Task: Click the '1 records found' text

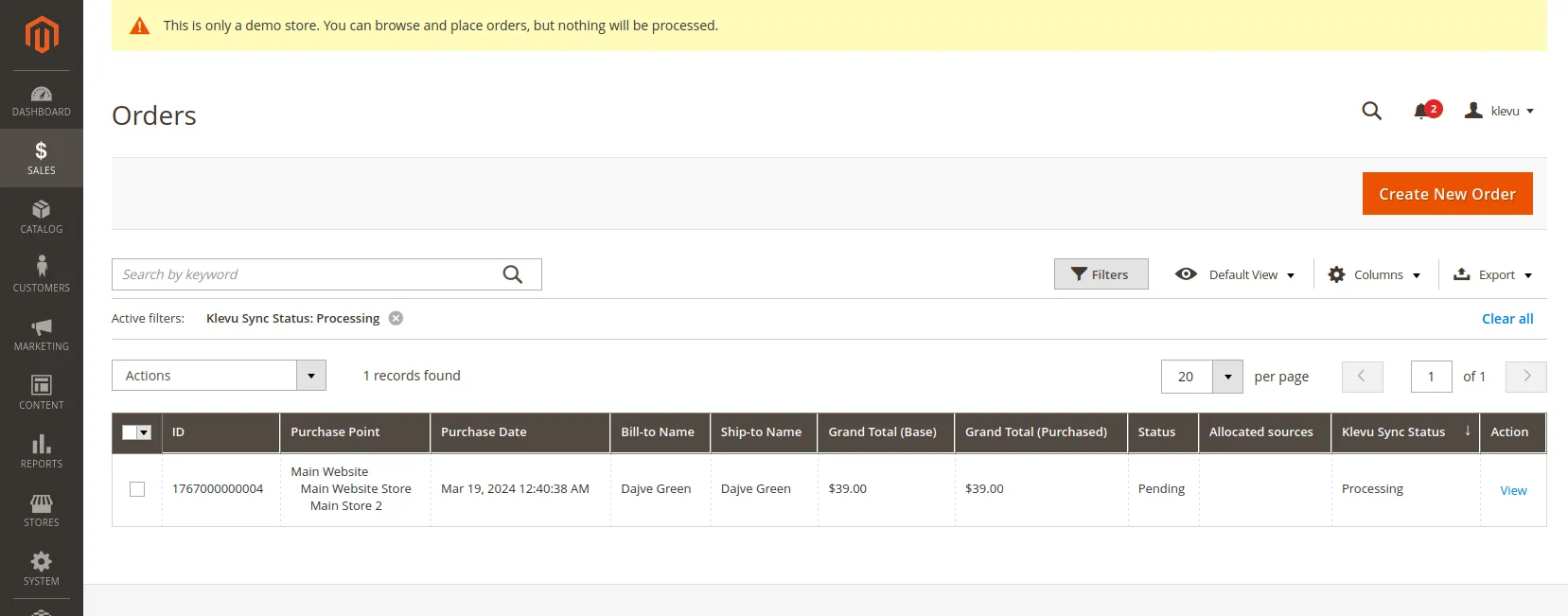Action: 412,376
